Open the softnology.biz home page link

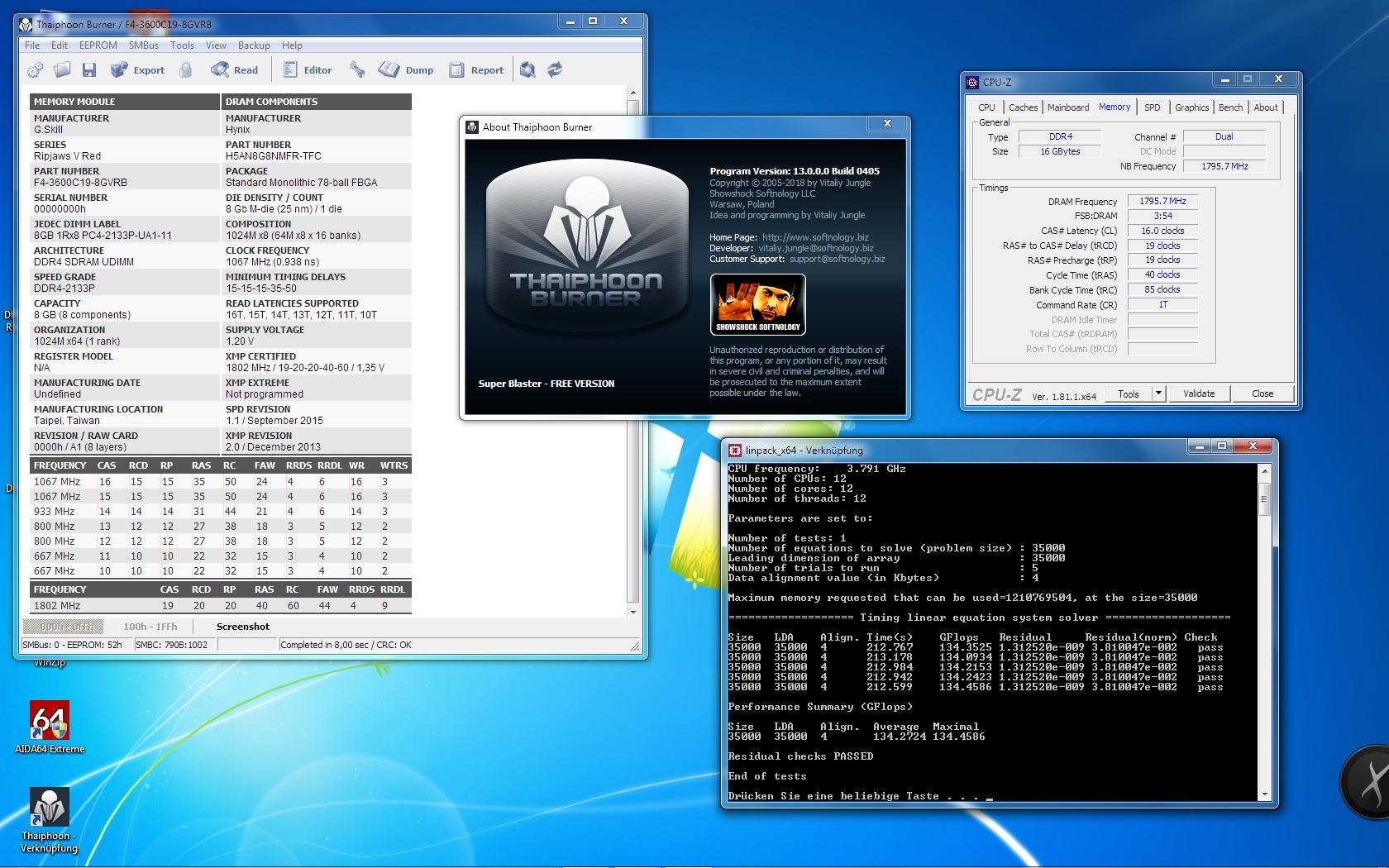click(x=815, y=237)
